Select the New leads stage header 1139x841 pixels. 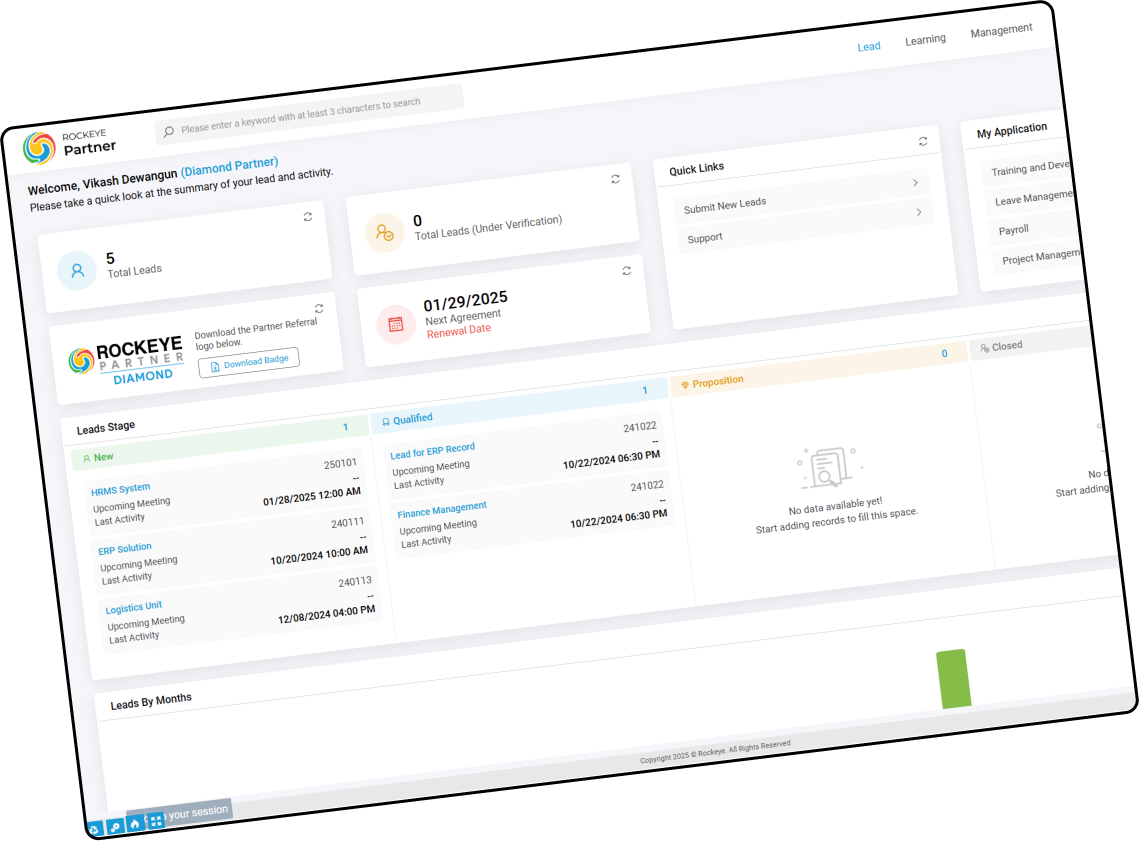click(220, 442)
